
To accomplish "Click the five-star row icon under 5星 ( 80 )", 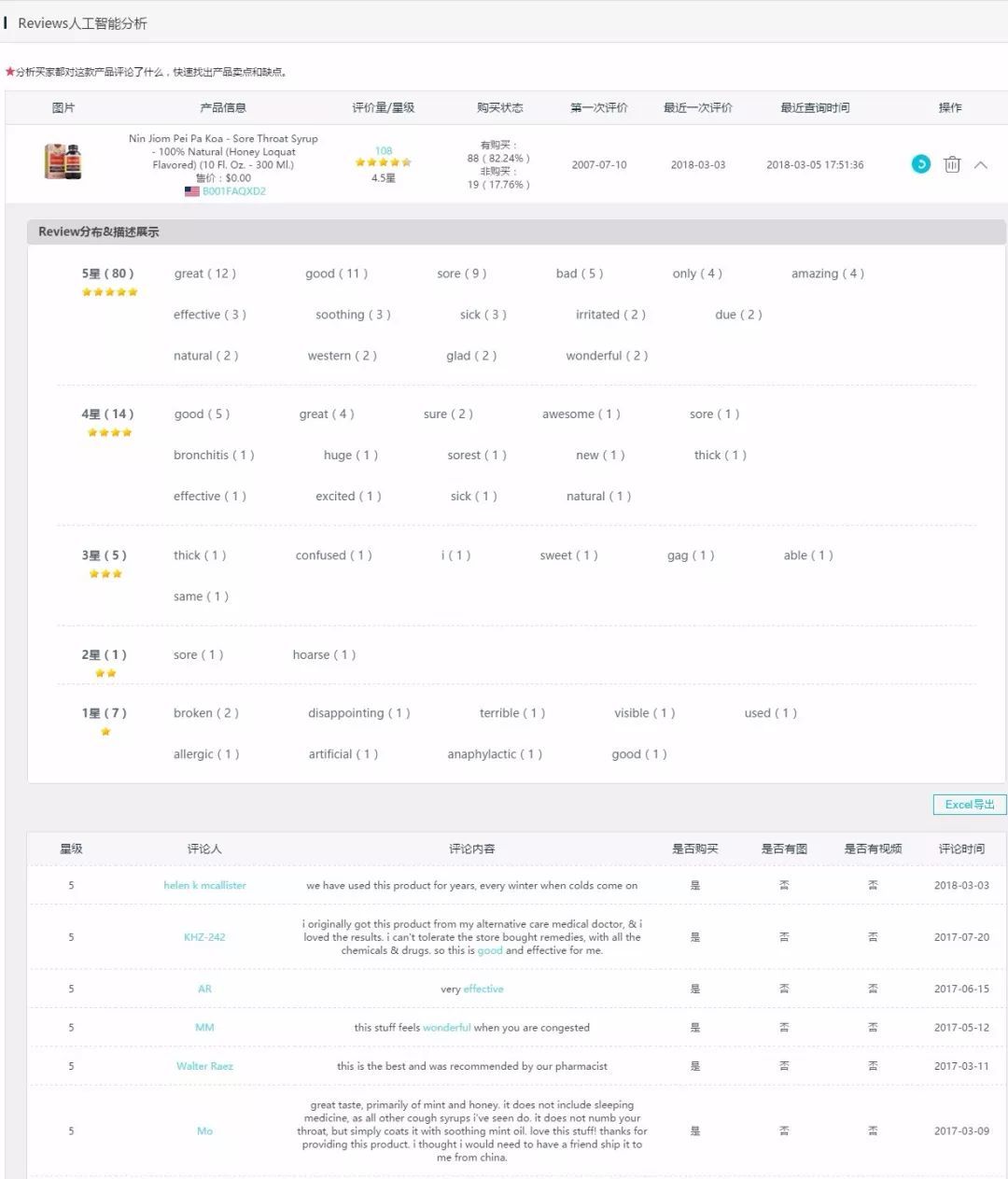I will 110,291.
